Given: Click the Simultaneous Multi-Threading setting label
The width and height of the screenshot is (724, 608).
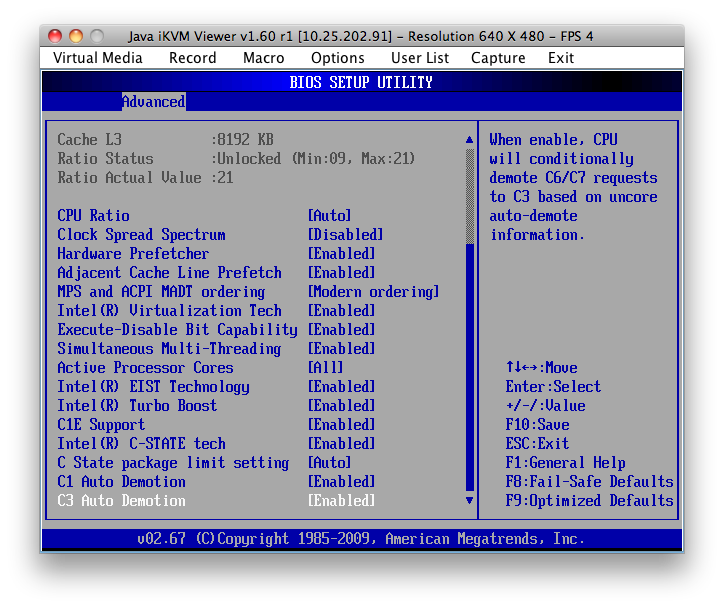Looking at the screenshot, I should (169, 349).
